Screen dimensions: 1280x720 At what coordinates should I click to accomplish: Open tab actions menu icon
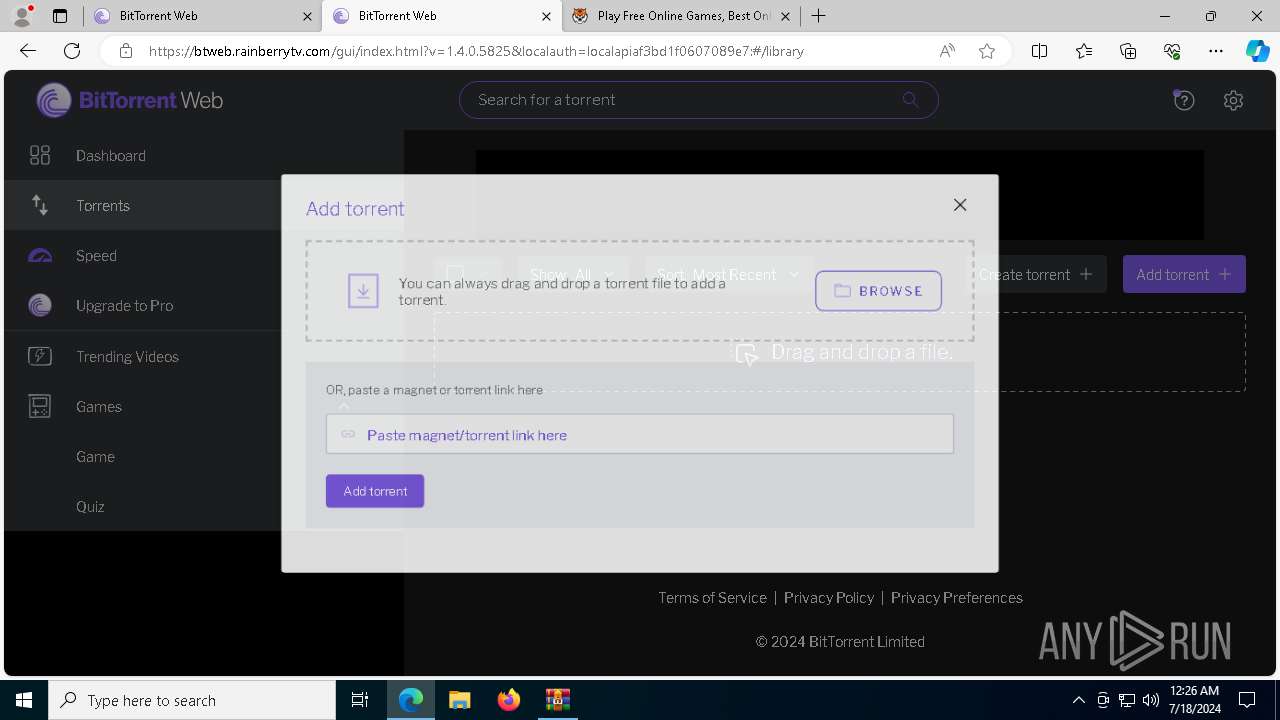pyautogui.click(x=60, y=16)
